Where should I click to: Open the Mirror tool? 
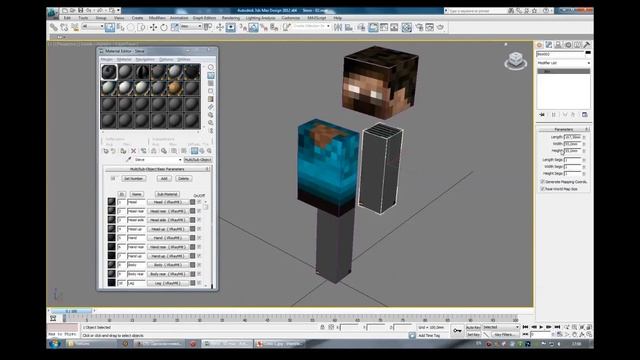point(338,27)
